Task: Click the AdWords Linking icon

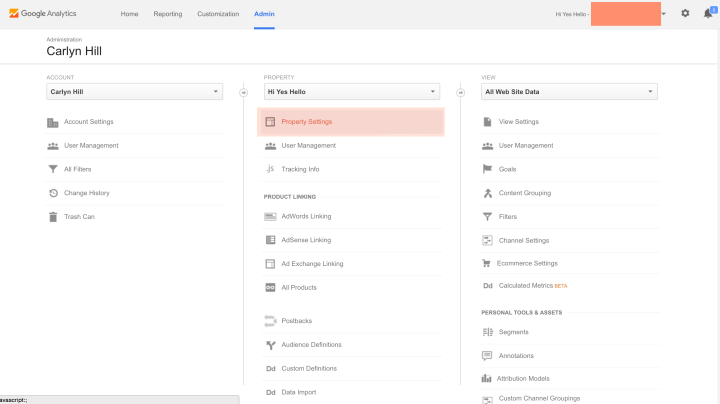Action: tap(270, 216)
